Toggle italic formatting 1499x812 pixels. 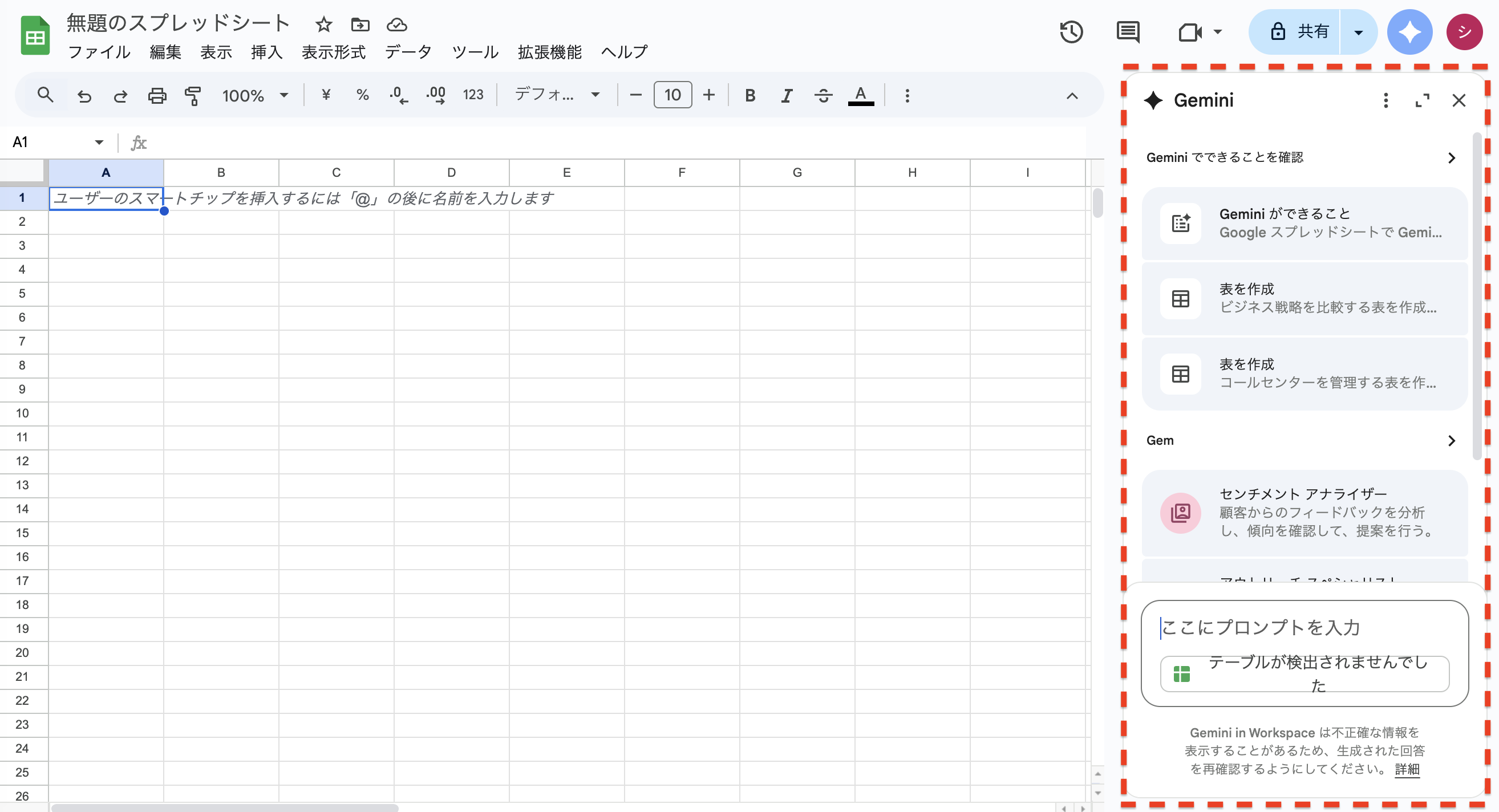[x=787, y=95]
